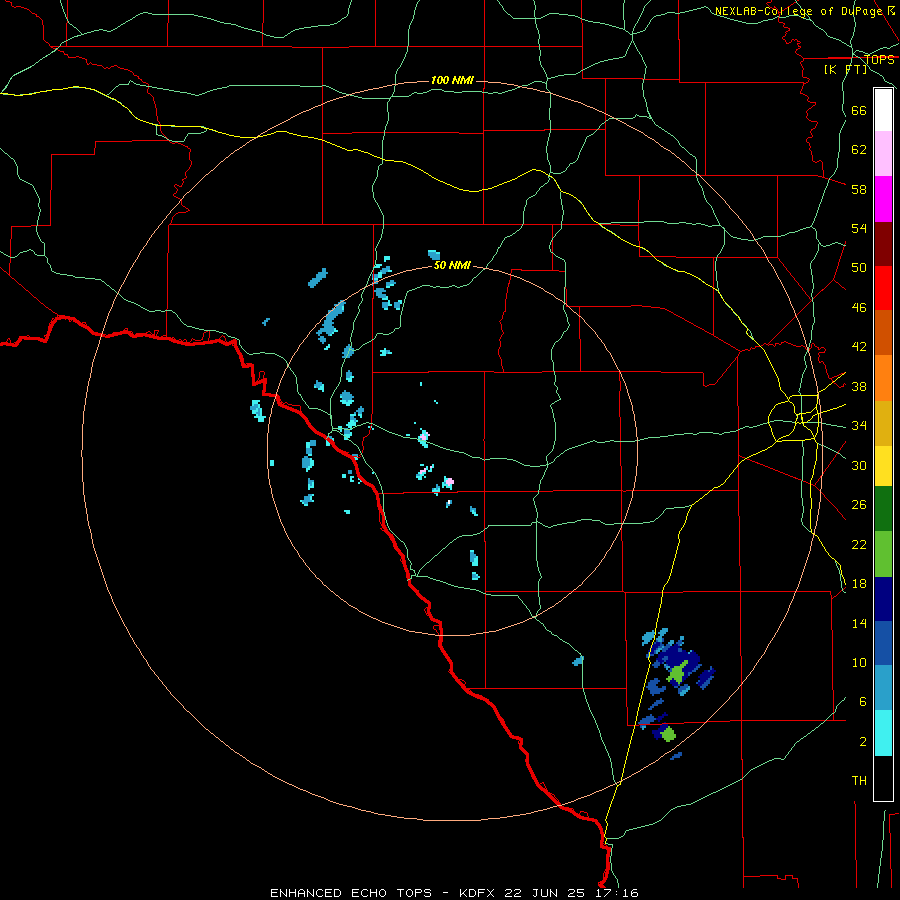This screenshot has width=900, height=900.
Task: Click the navy blue legend band
Action: pos(883,599)
